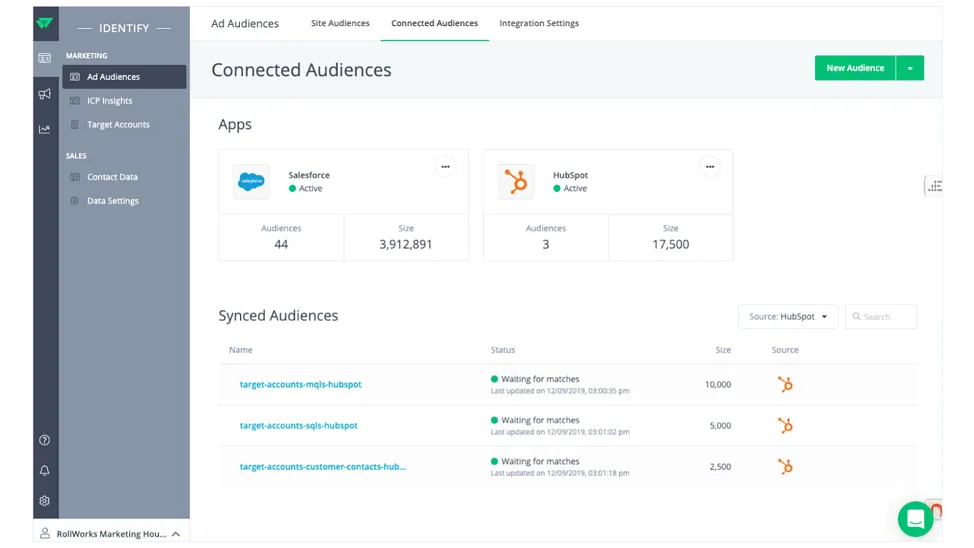
Task: Click the RollWorks logo icon
Action: click(45, 24)
